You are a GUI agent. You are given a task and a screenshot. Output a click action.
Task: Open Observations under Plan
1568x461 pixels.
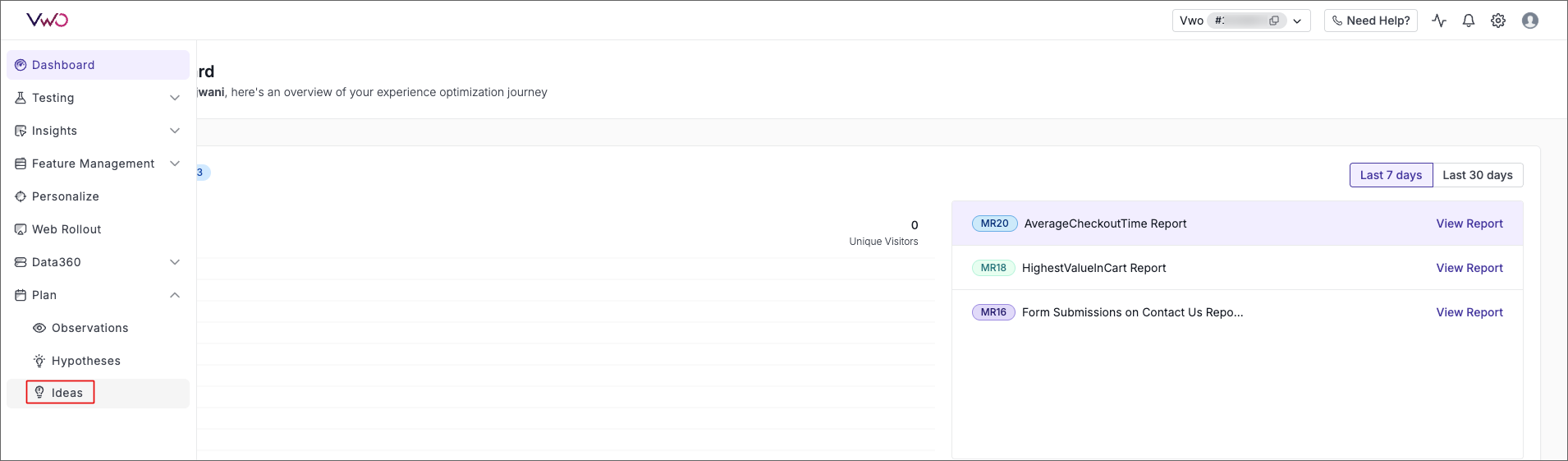[98, 328]
